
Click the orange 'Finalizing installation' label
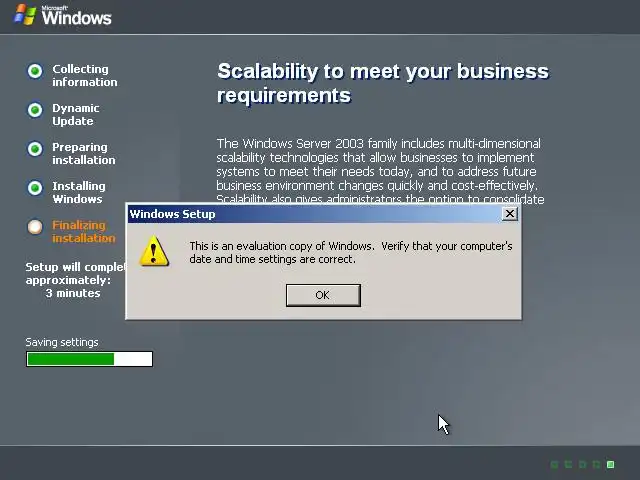(84, 231)
